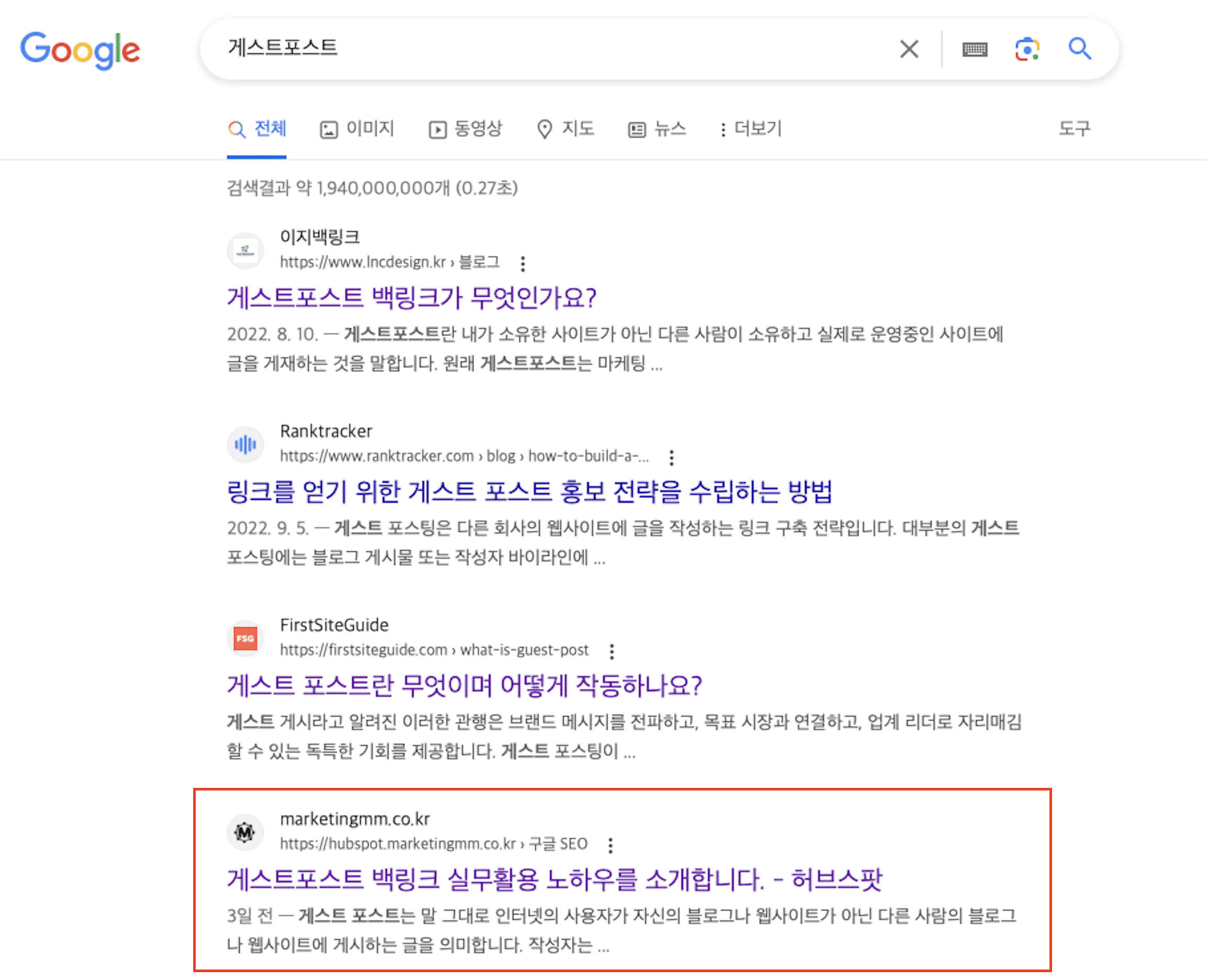Click the marketingmm.co.kr favicon
1207x980 pixels.
coord(245,832)
